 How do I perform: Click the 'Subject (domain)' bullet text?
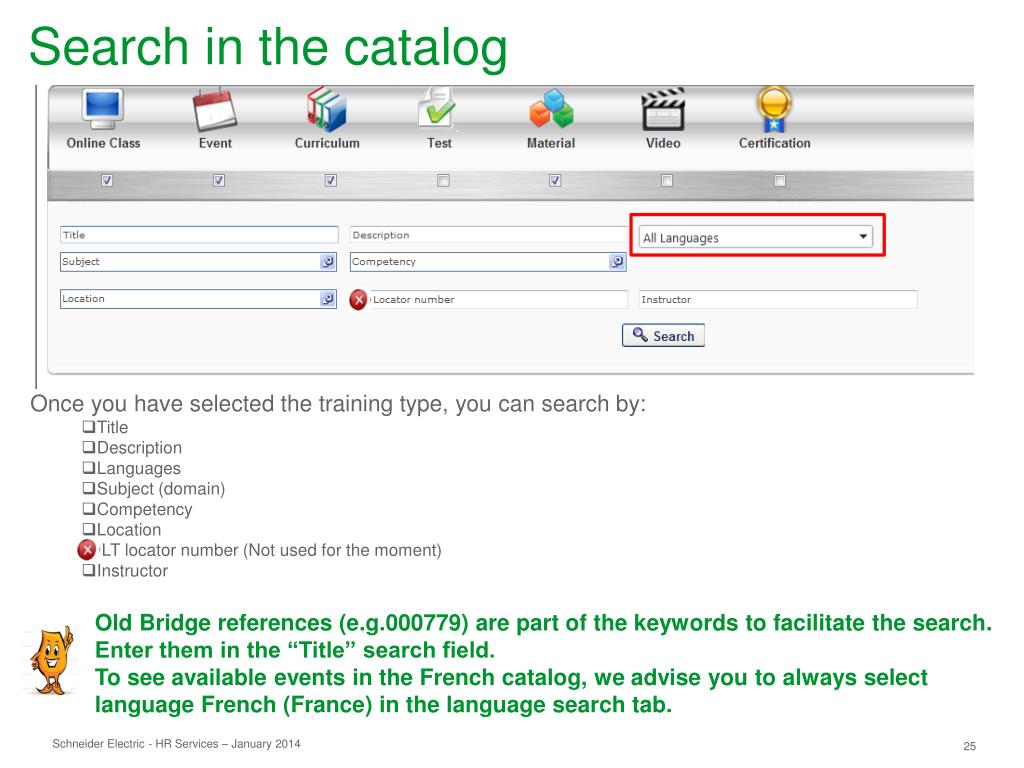(x=161, y=489)
